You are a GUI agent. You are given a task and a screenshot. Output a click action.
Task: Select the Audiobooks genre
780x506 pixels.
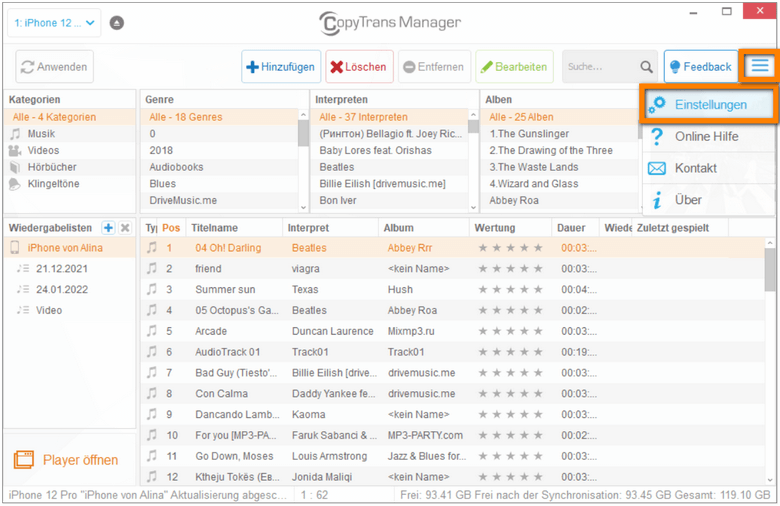point(219,167)
